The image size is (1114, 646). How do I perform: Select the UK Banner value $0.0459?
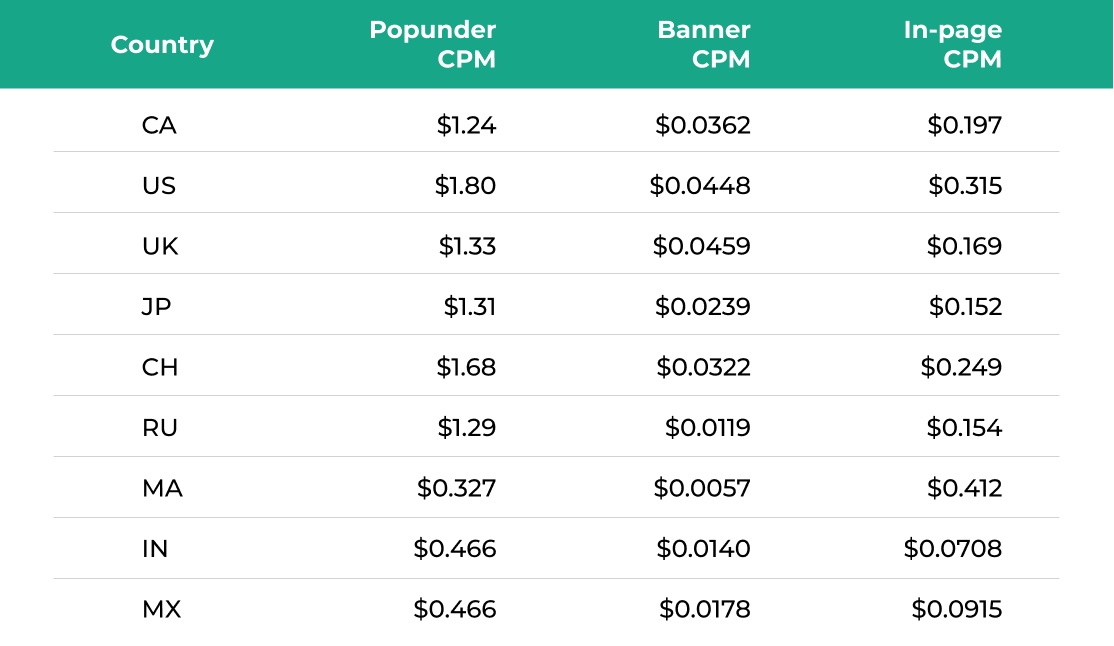click(x=701, y=246)
